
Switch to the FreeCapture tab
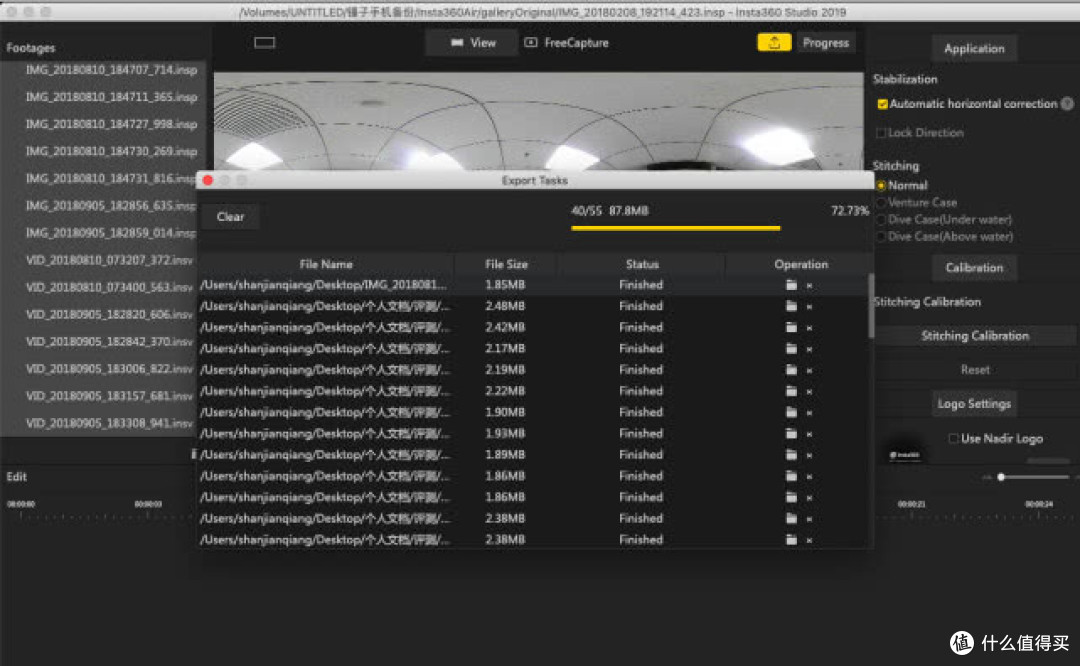pos(567,43)
